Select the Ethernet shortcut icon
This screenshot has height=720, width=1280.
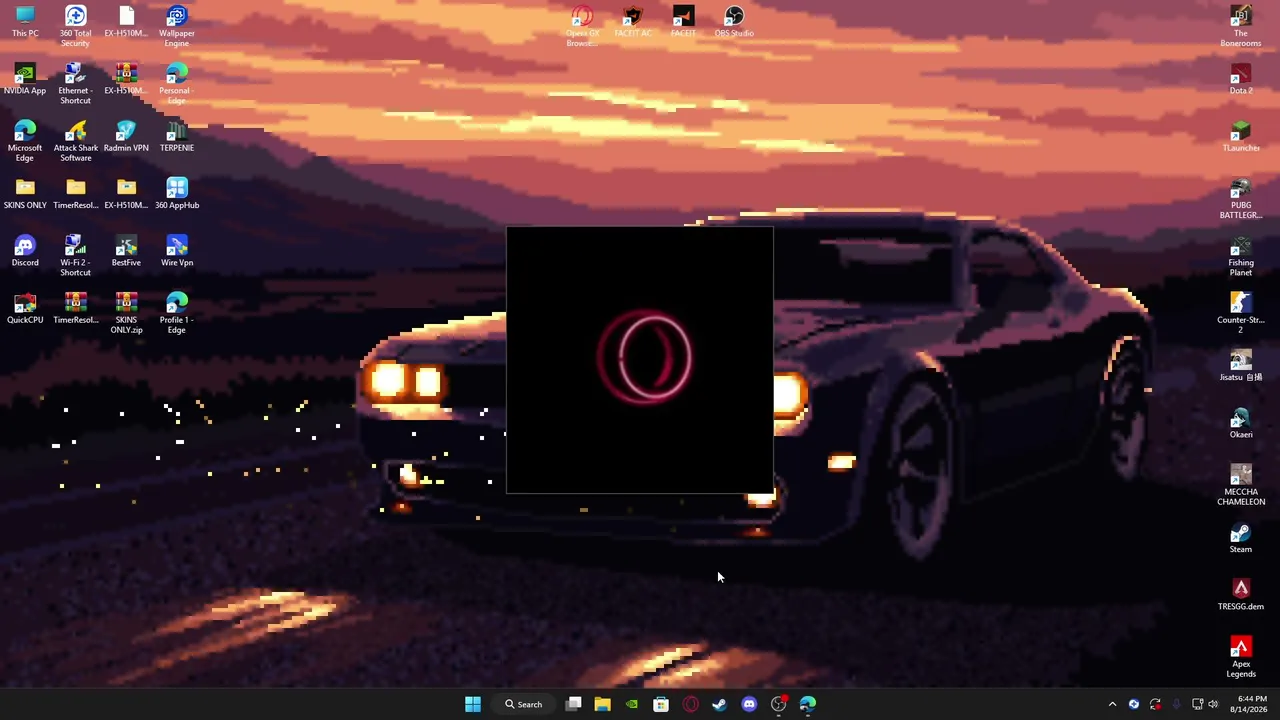[75, 84]
